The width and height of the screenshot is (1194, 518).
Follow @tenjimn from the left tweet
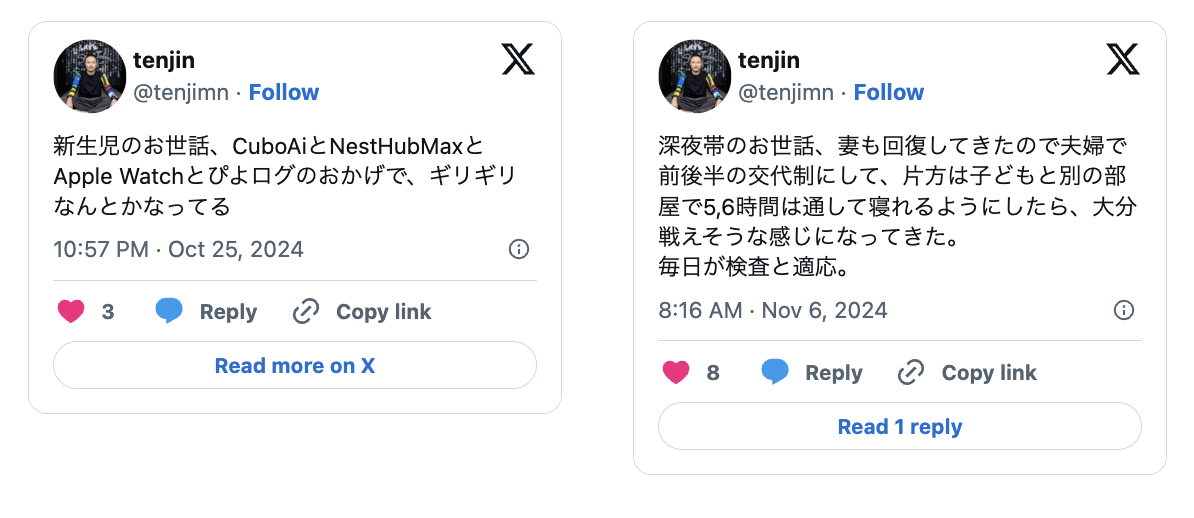click(x=284, y=93)
